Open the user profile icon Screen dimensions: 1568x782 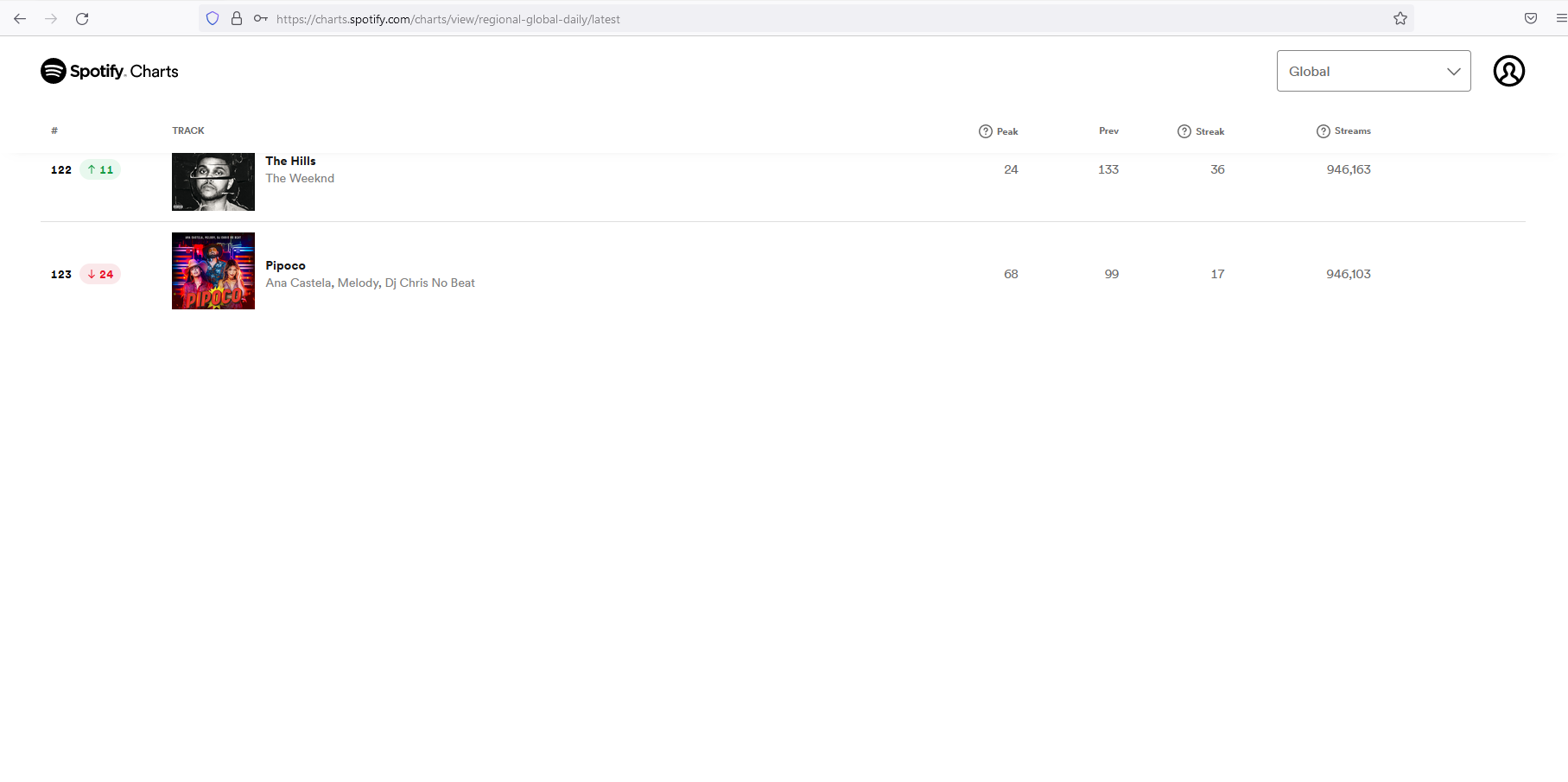click(1509, 71)
